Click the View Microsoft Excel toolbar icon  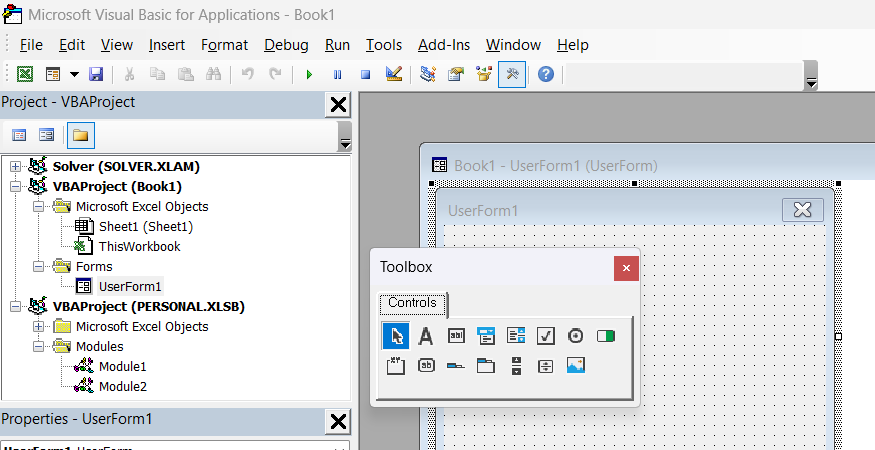click(25, 74)
